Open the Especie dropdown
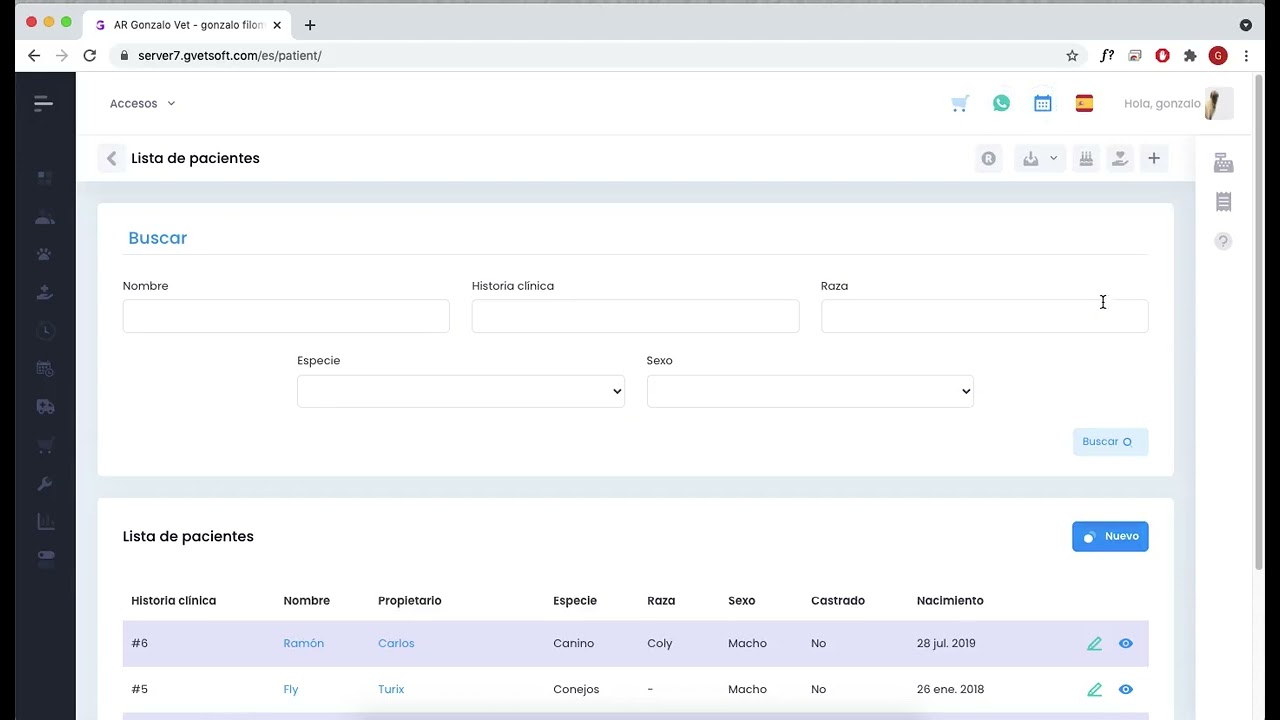The width and height of the screenshot is (1280, 720). click(461, 391)
